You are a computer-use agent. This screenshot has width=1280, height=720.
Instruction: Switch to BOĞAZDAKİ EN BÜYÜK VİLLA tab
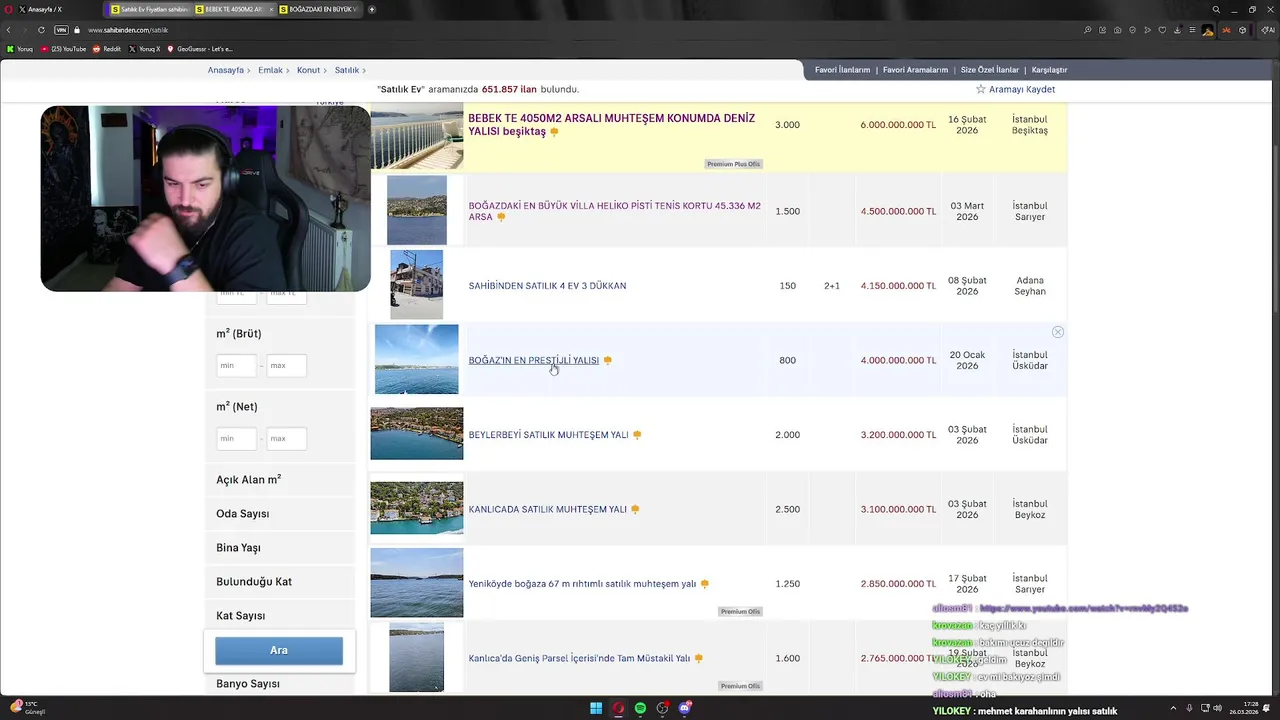tap(318, 9)
